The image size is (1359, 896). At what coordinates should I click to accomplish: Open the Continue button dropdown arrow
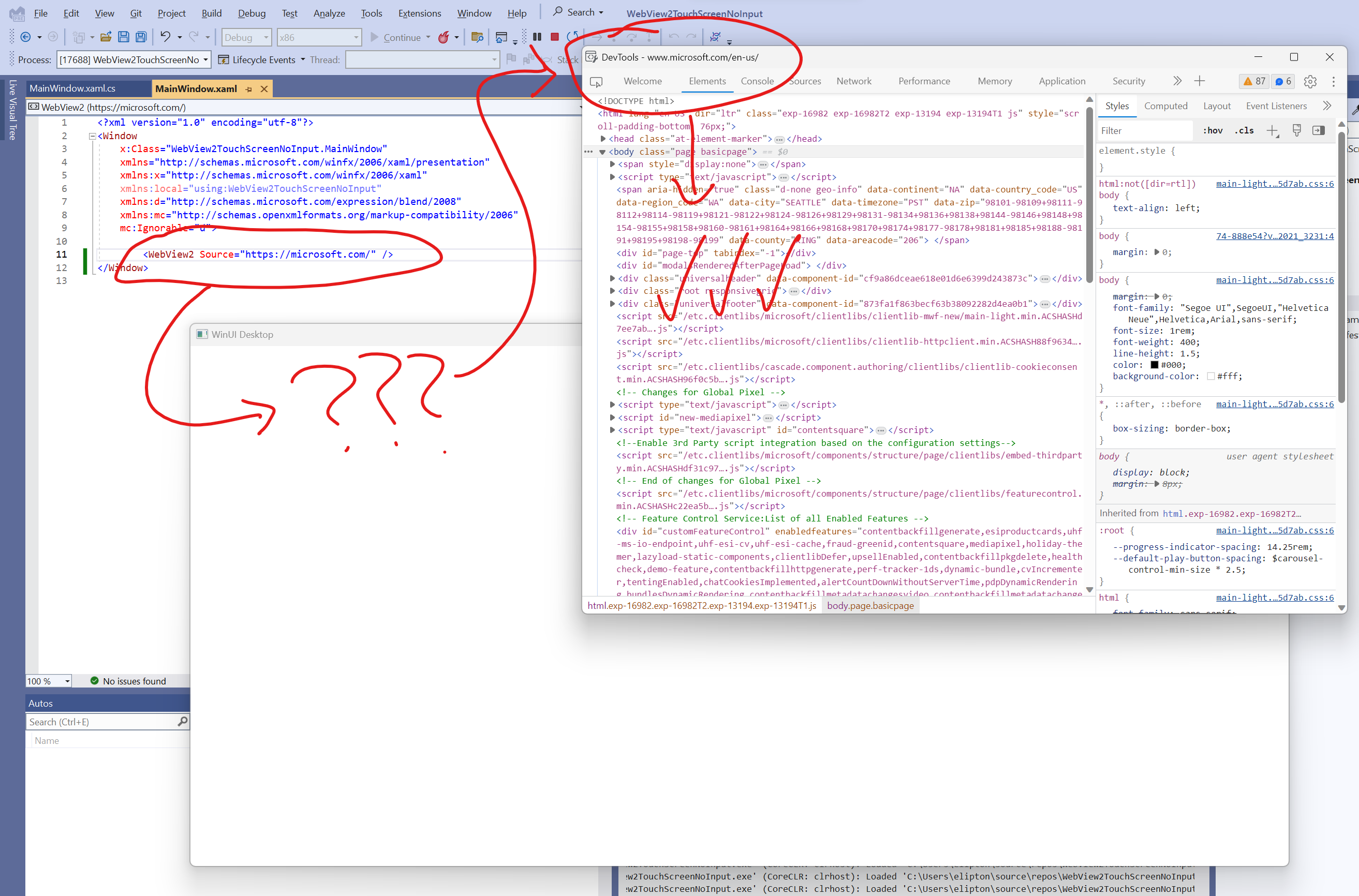[x=428, y=37]
